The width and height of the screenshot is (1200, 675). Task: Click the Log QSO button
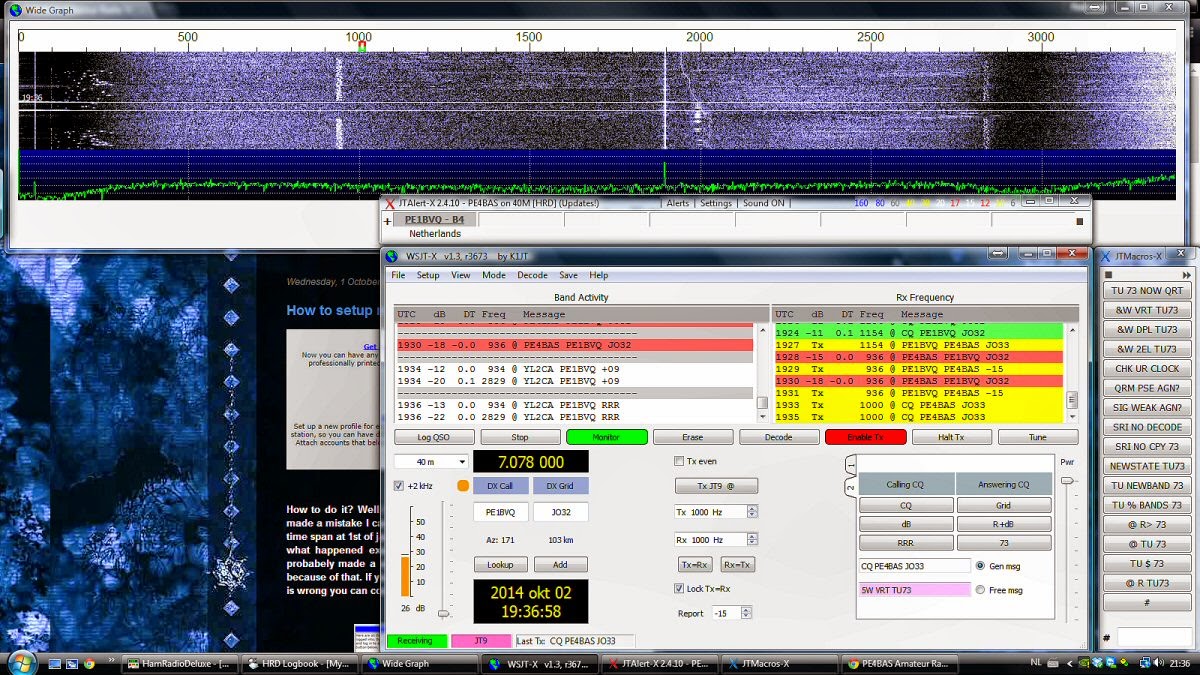434,437
